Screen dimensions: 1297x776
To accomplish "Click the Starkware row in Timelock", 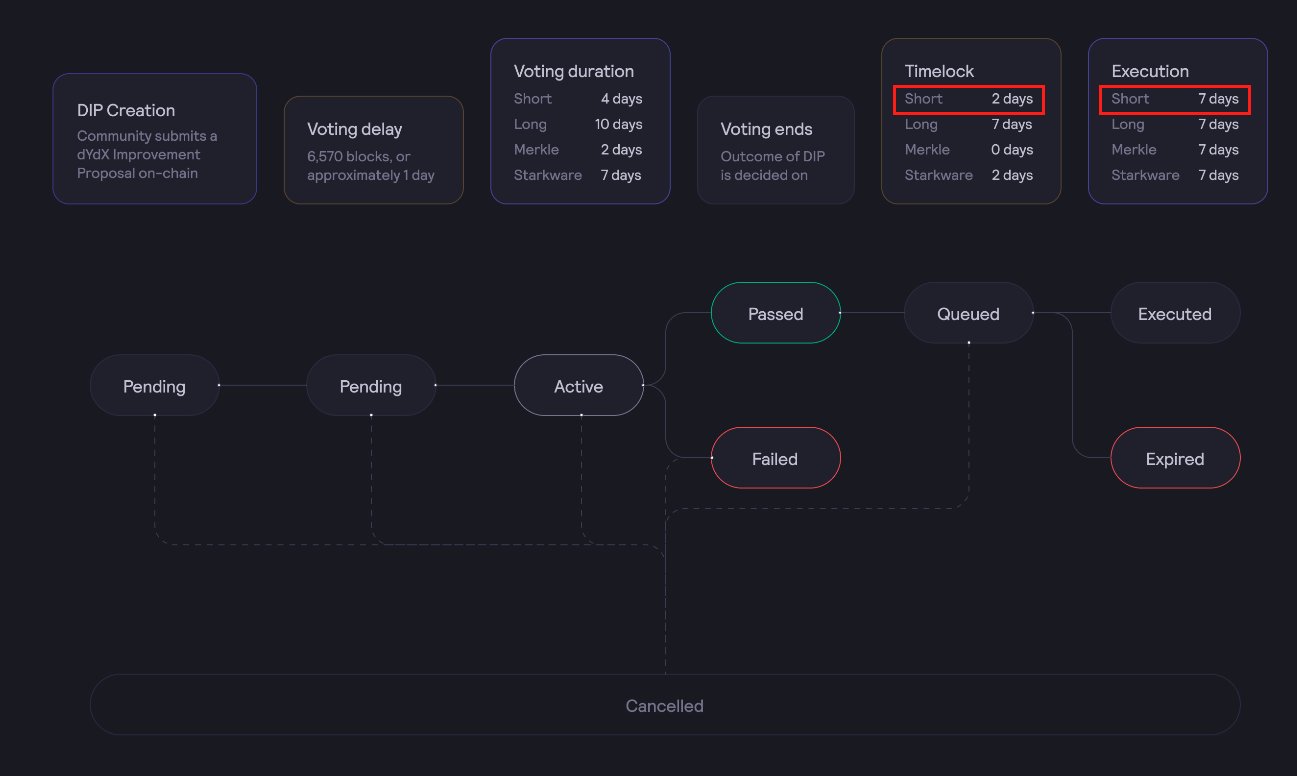I will point(968,174).
